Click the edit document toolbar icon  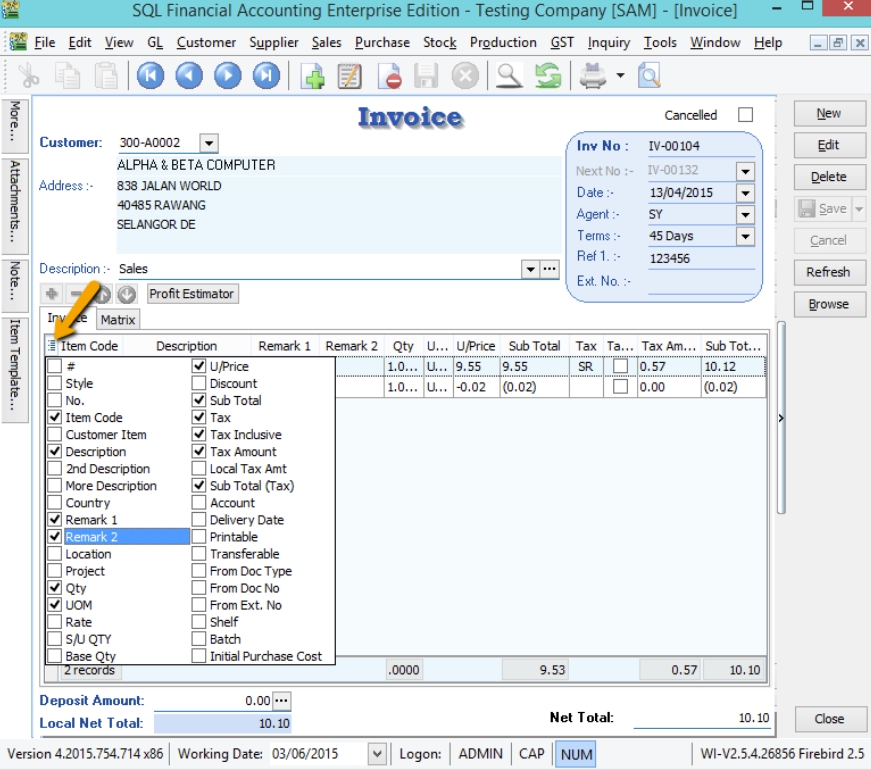[x=350, y=76]
